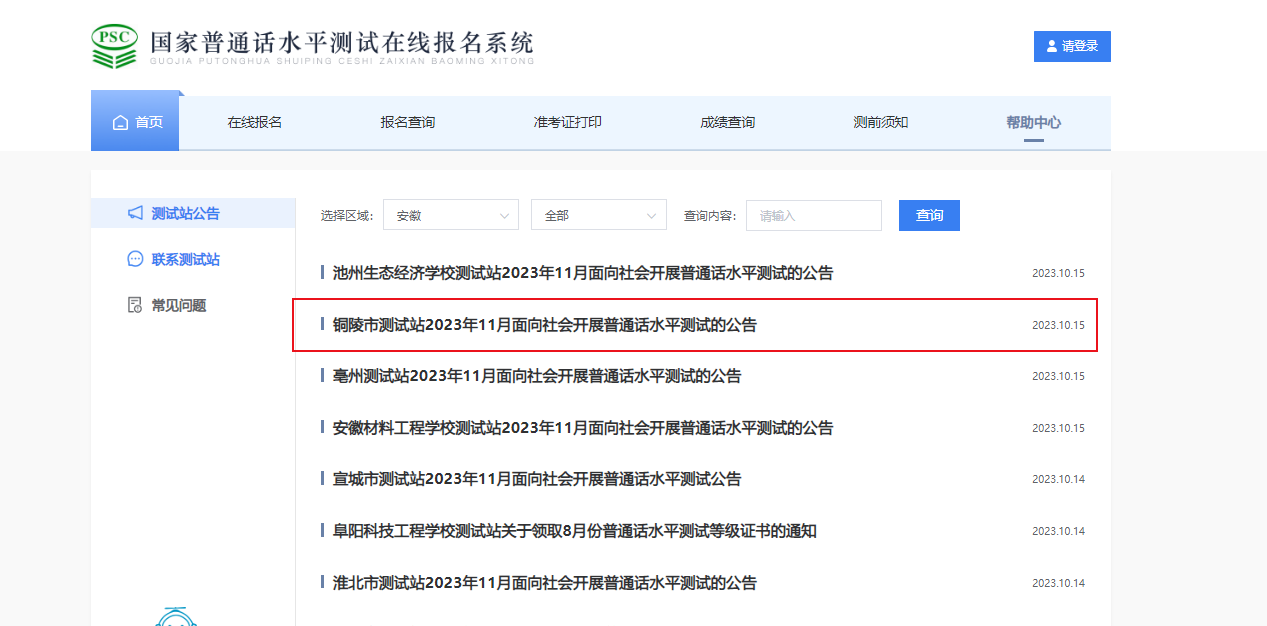Open 池州生态经济学校测试站 announcement
The width and height of the screenshot is (1267, 626).
(582, 273)
